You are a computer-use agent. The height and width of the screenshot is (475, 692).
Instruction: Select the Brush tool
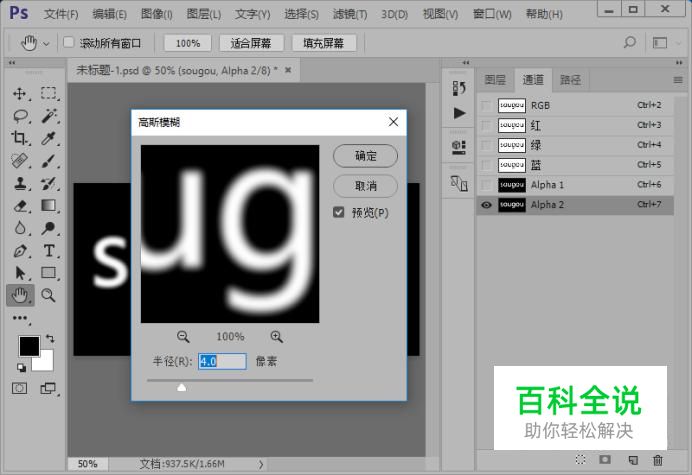[49, 161]
